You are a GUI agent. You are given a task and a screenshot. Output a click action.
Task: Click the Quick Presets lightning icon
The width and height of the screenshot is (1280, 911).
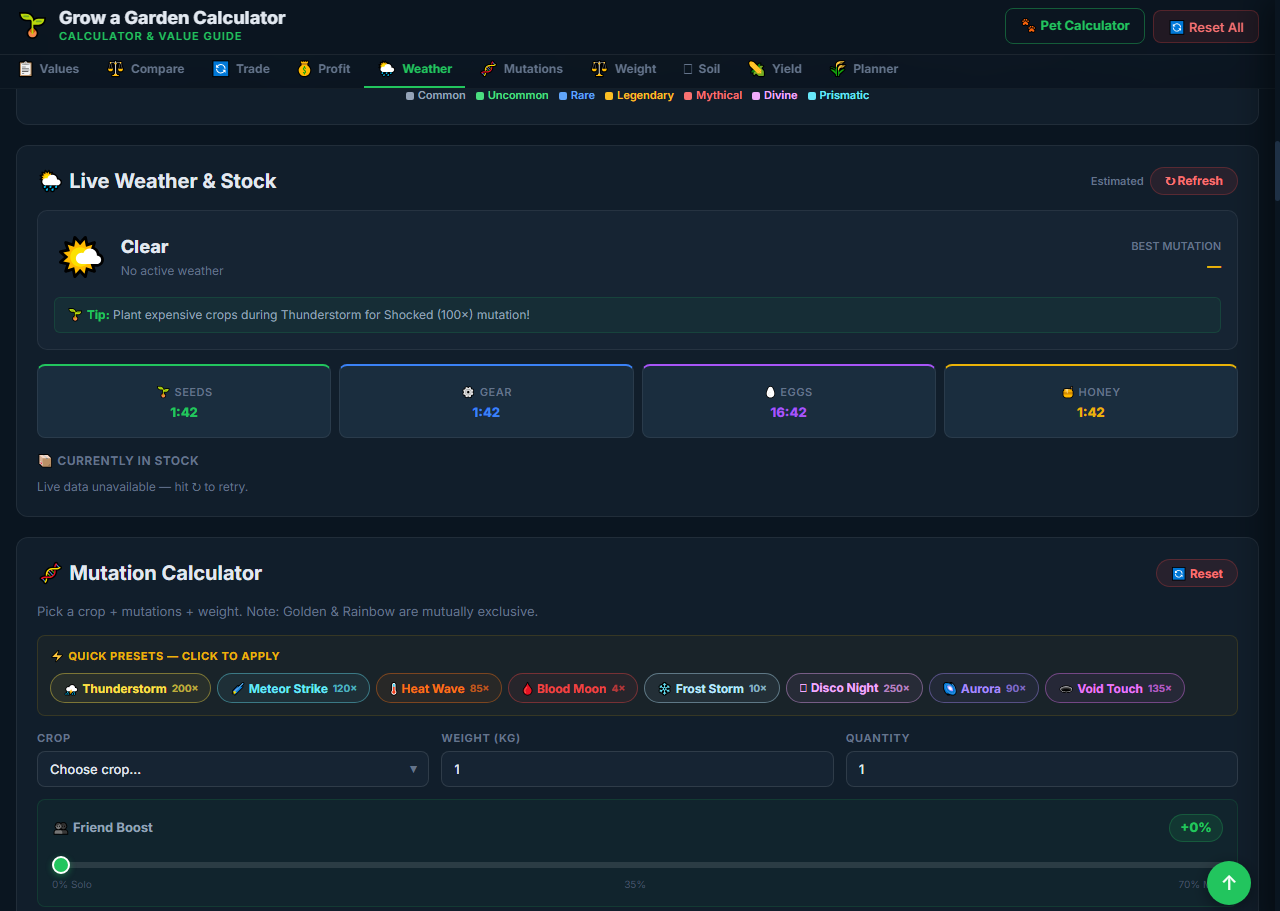(57, 656)
